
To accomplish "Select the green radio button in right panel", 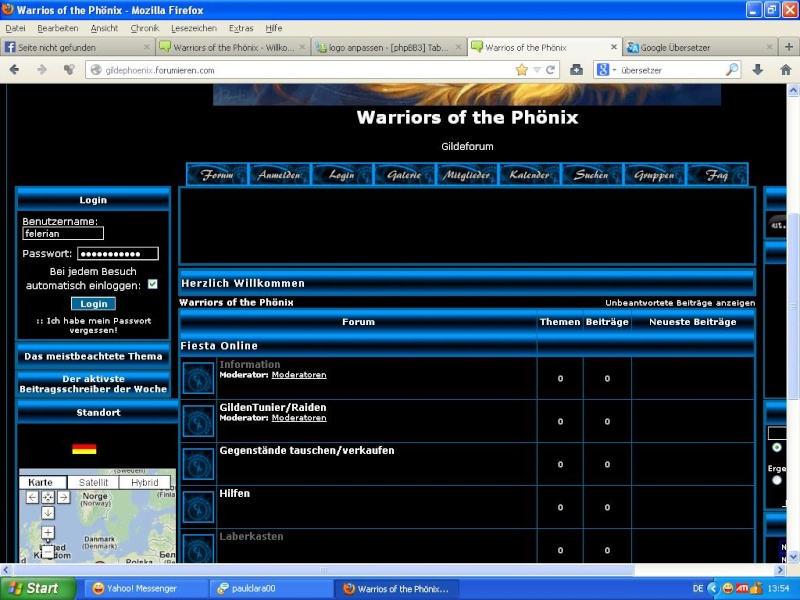I will point(777,447).
